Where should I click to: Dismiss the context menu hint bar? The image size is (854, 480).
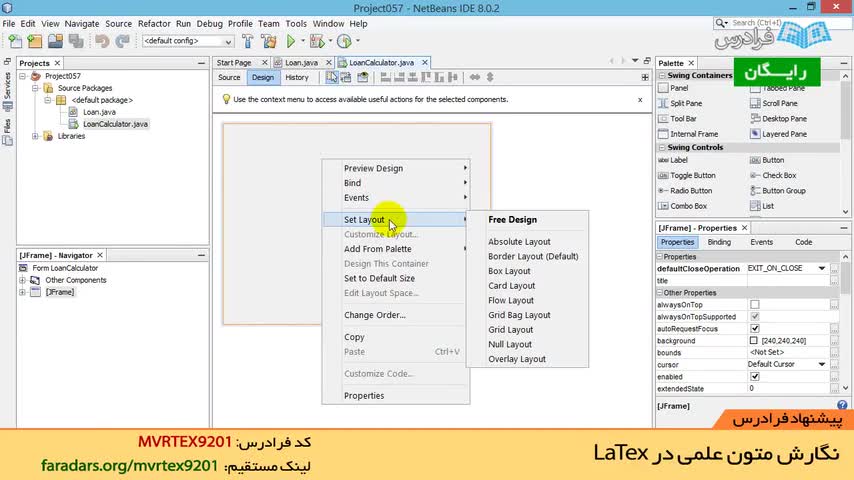point(640,100)
